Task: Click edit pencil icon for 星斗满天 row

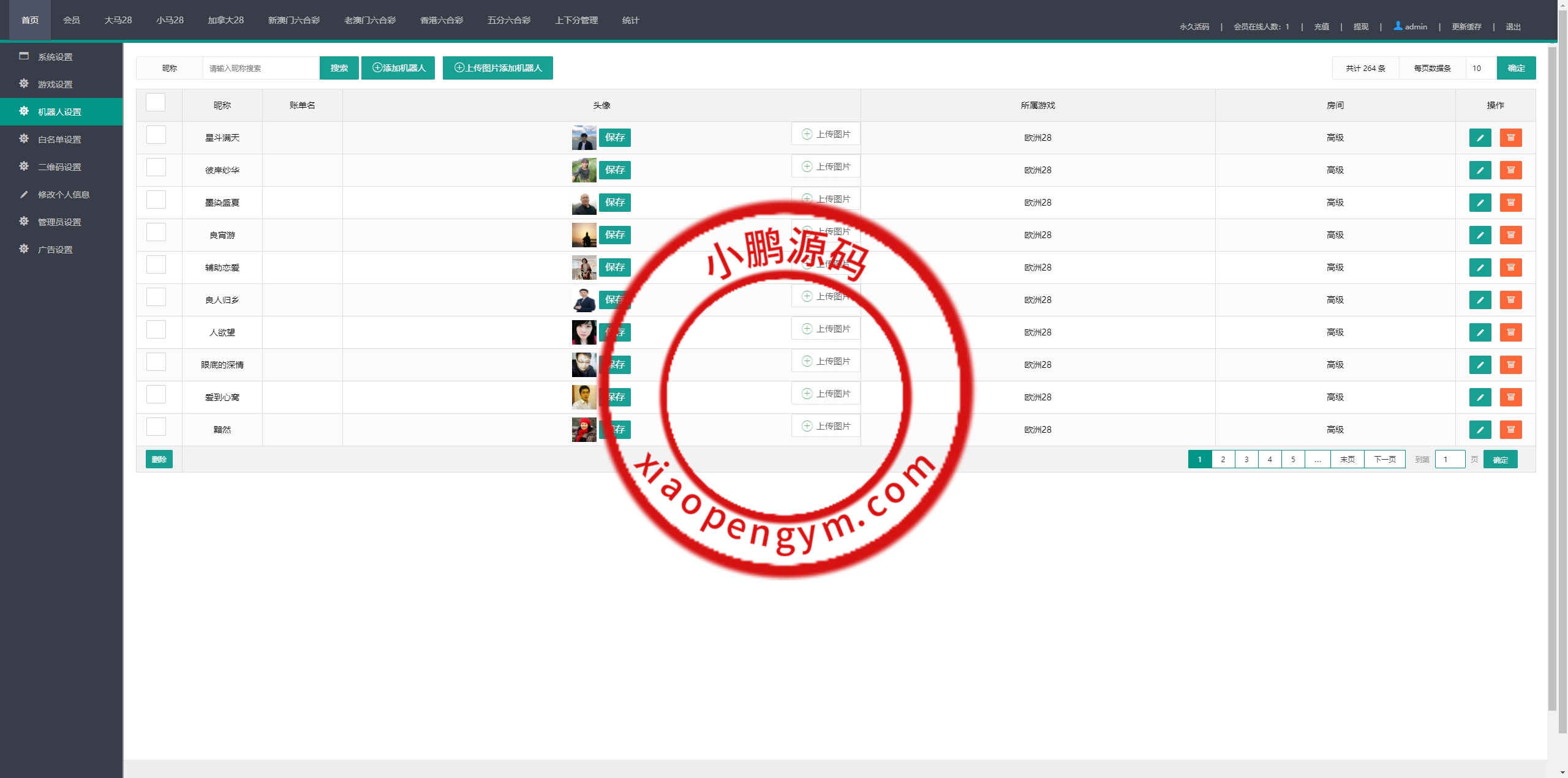Action: [x=1480, y=138]
